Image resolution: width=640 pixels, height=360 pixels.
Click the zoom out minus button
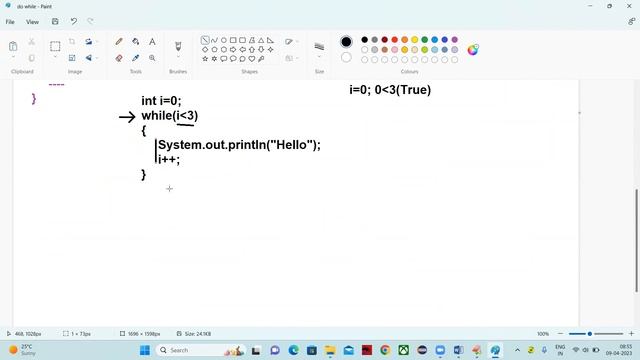pyautogui.click(x=560, y=333)
